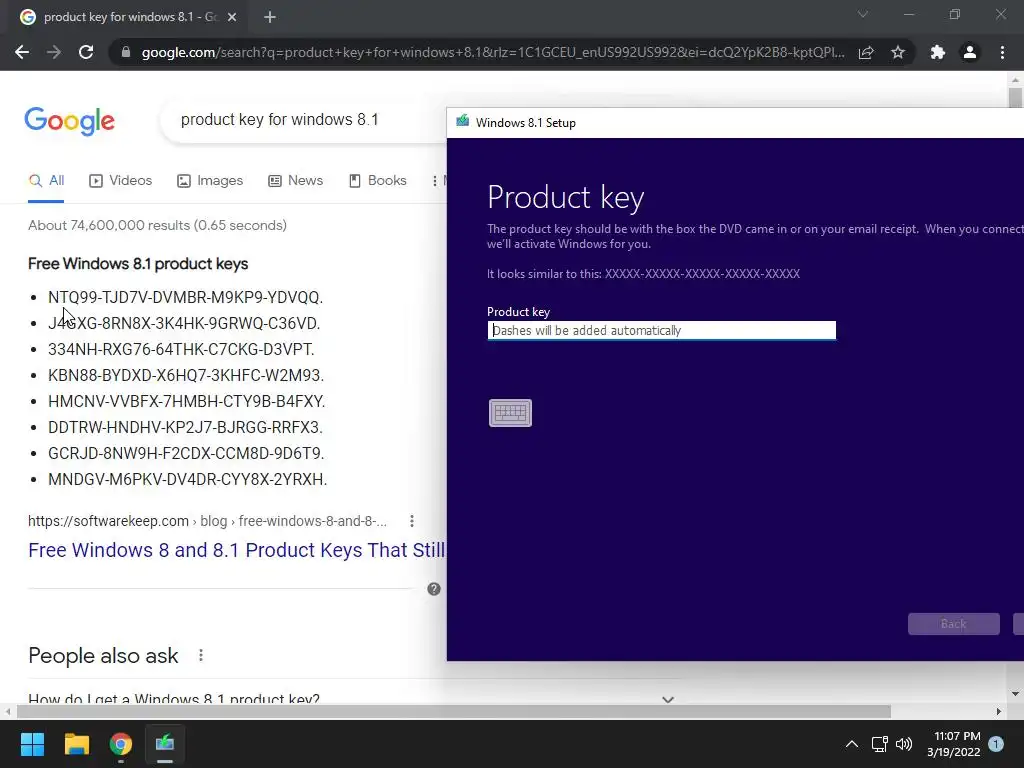1024x768 pixels.
Task: Click the Chrome taskbar icon
Action: (x=121, y=744)
